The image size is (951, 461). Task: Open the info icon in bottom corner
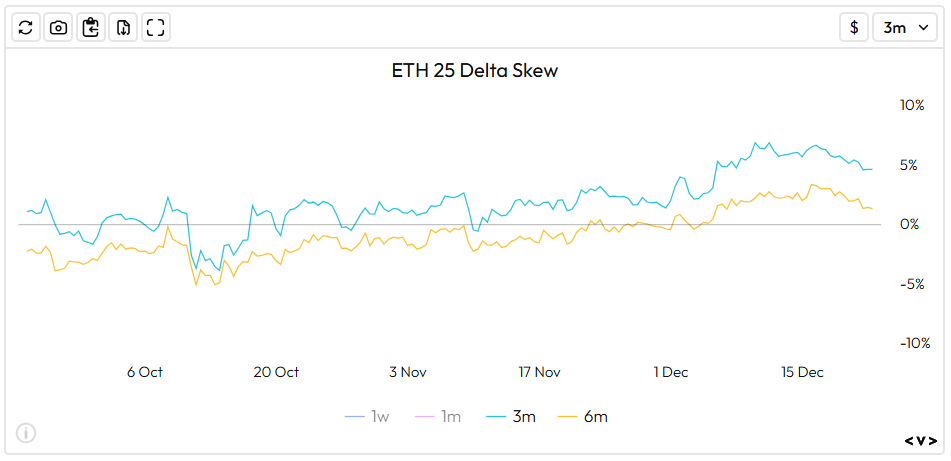pyautogui.click(x=26, y=433)
